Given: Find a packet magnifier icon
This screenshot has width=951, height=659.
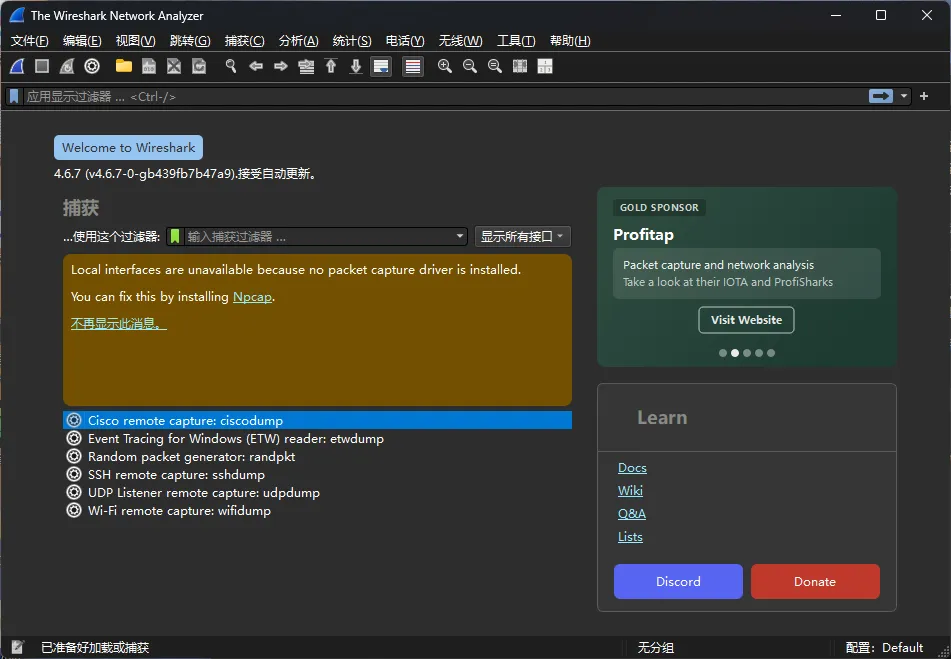Looking at the screenshot, I should pos(230,66).
